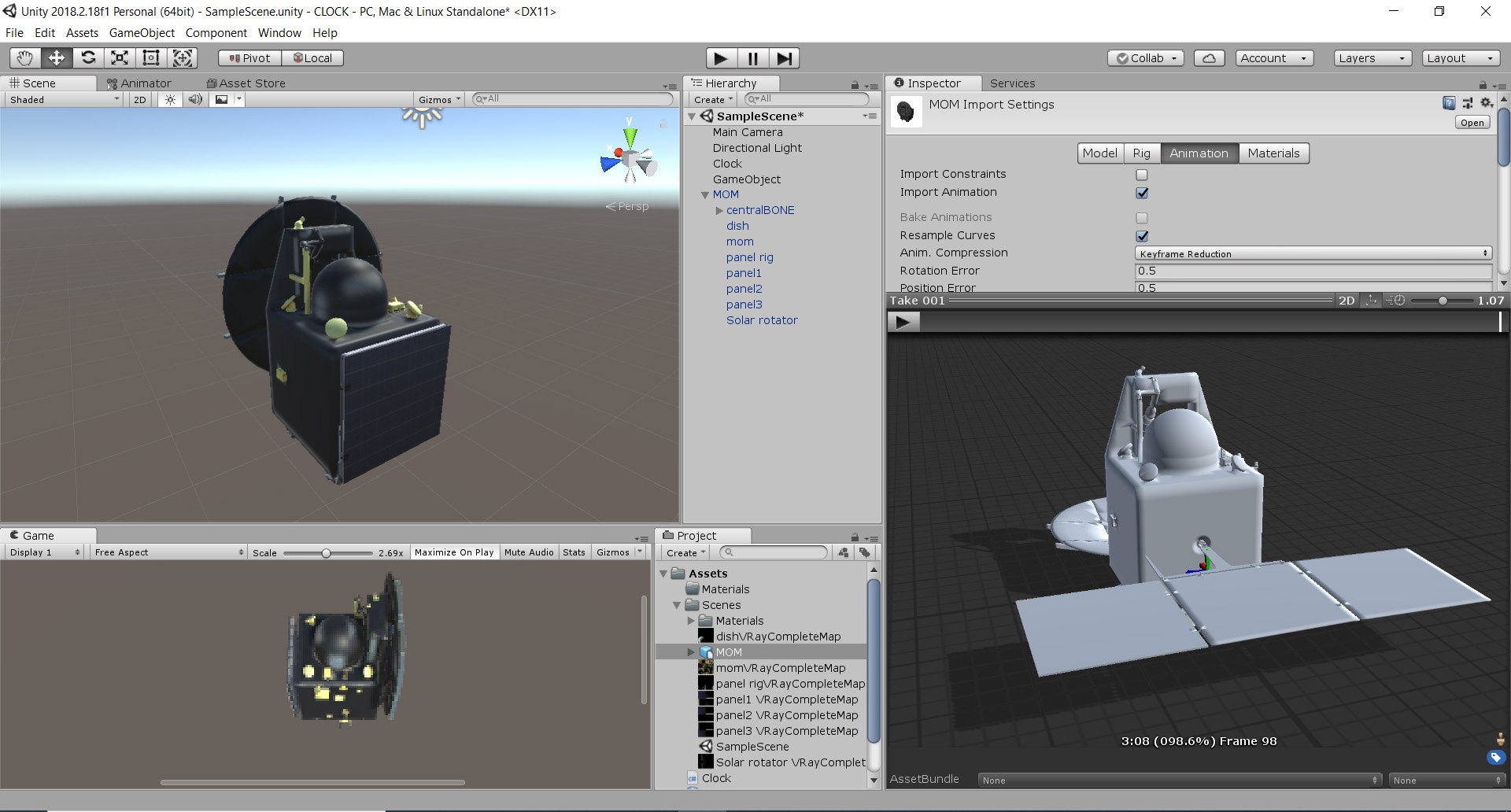1511x812 pixels.
Task: Switch to the Rig tab
Action: coord(1141,153)
